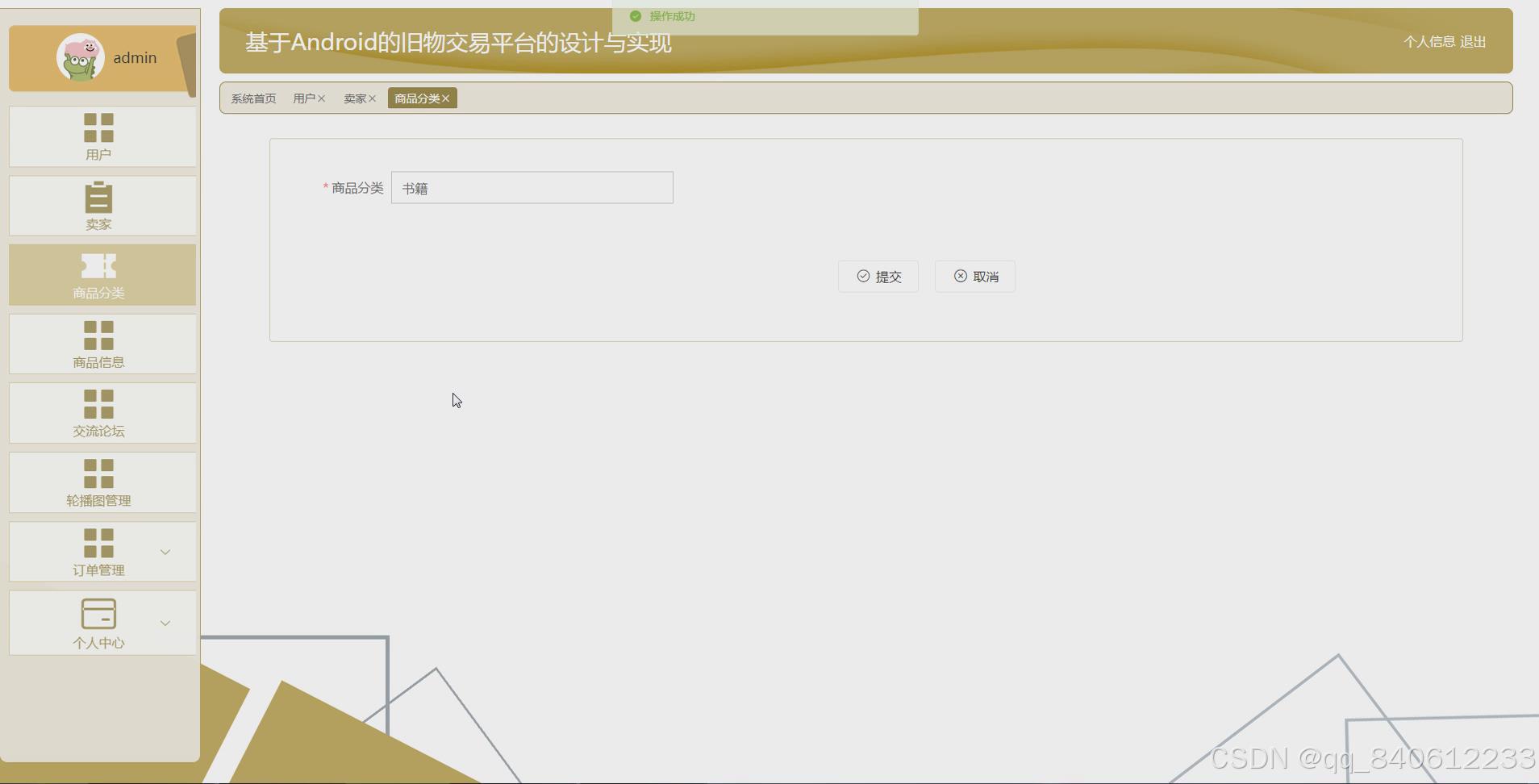Image resolution: width=1539 pixels, height=784 pixels.
Task: Open the 用户 management section
Action: click(x=98, y=136)
